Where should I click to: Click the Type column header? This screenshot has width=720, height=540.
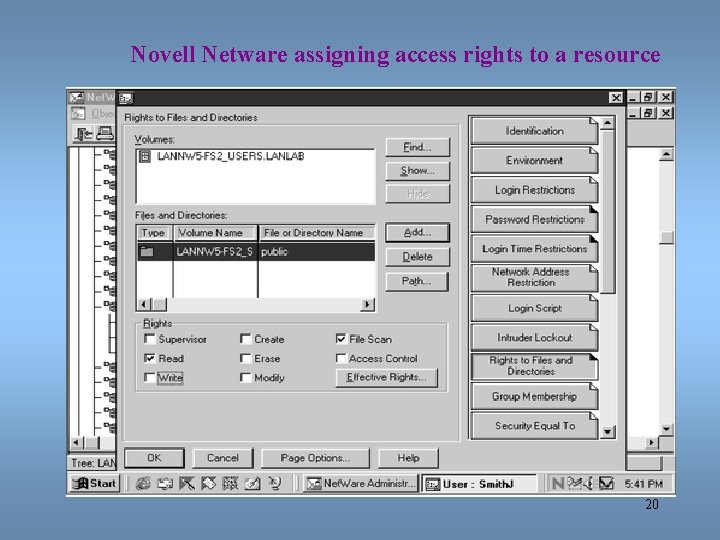(154, 233)
